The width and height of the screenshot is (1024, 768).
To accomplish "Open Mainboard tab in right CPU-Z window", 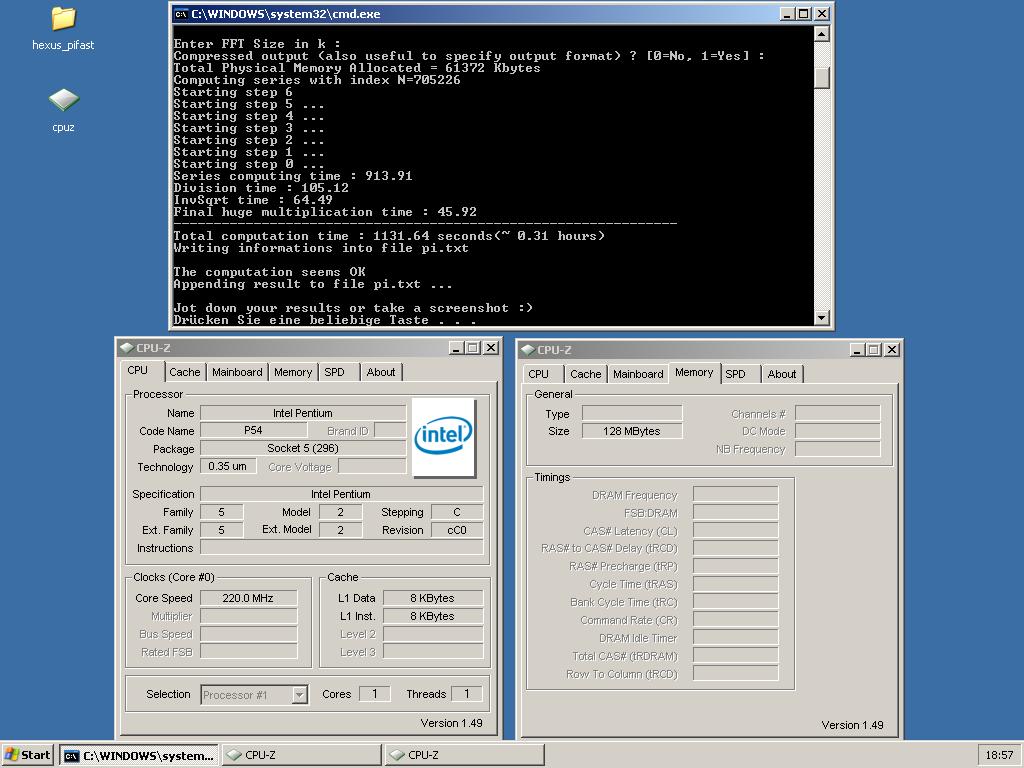I will pos(638,374).
